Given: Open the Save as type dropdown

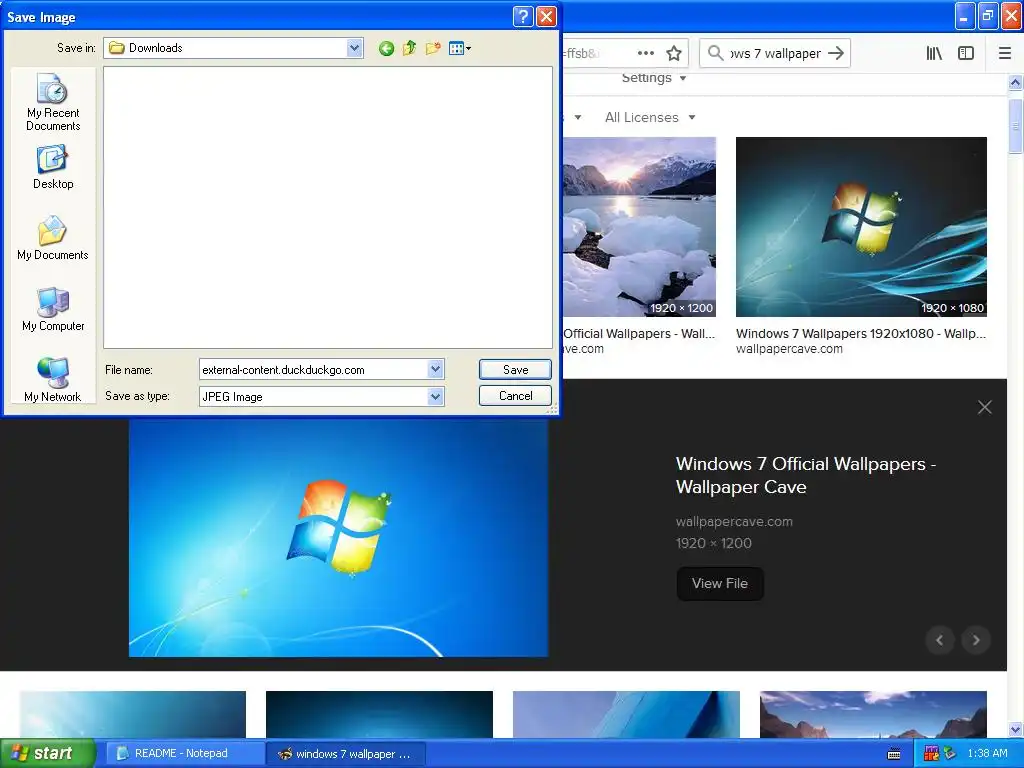Looking at the screenshot, I should tap(436, 396).
